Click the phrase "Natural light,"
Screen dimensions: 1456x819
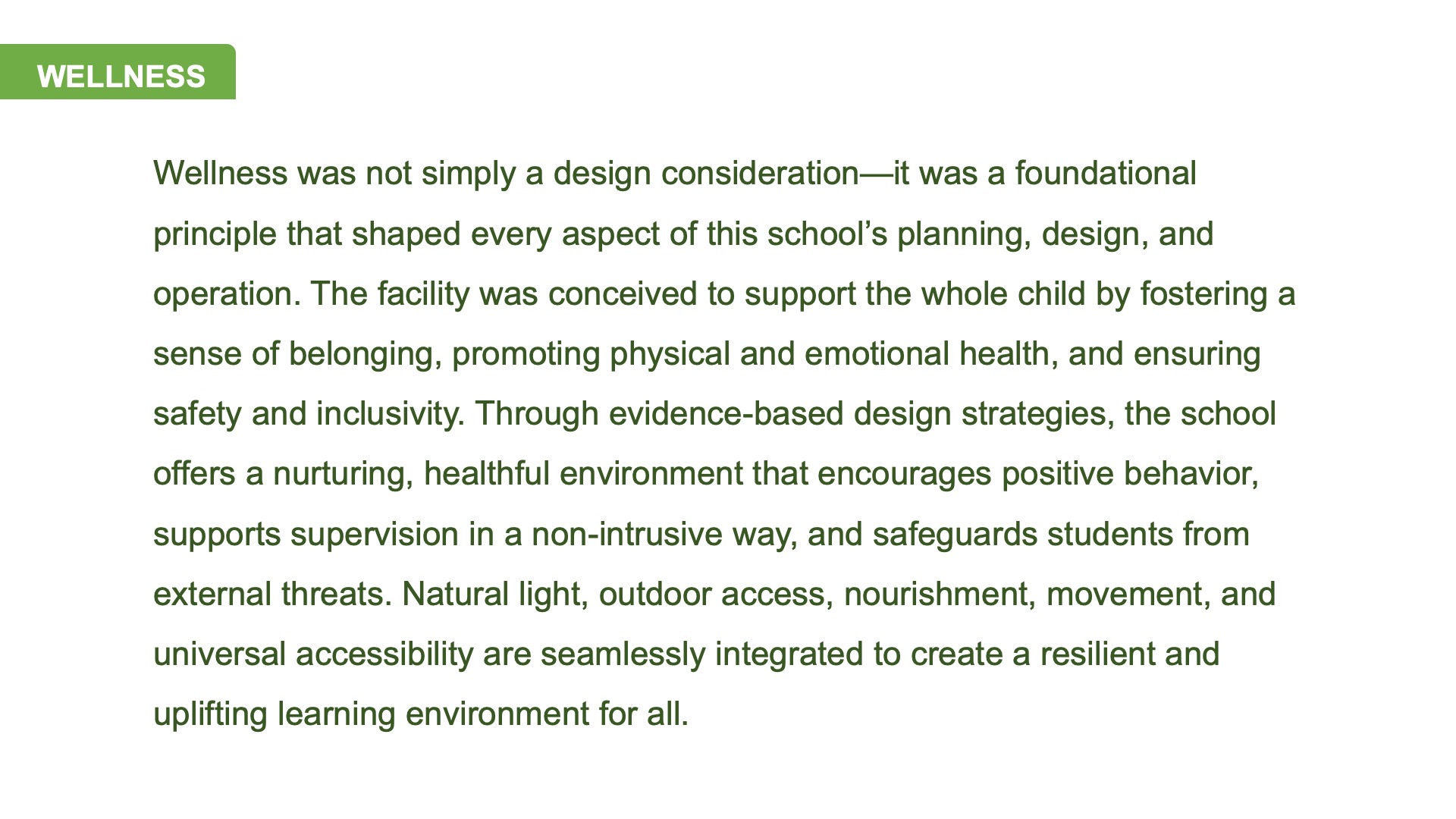click(495, 595)
